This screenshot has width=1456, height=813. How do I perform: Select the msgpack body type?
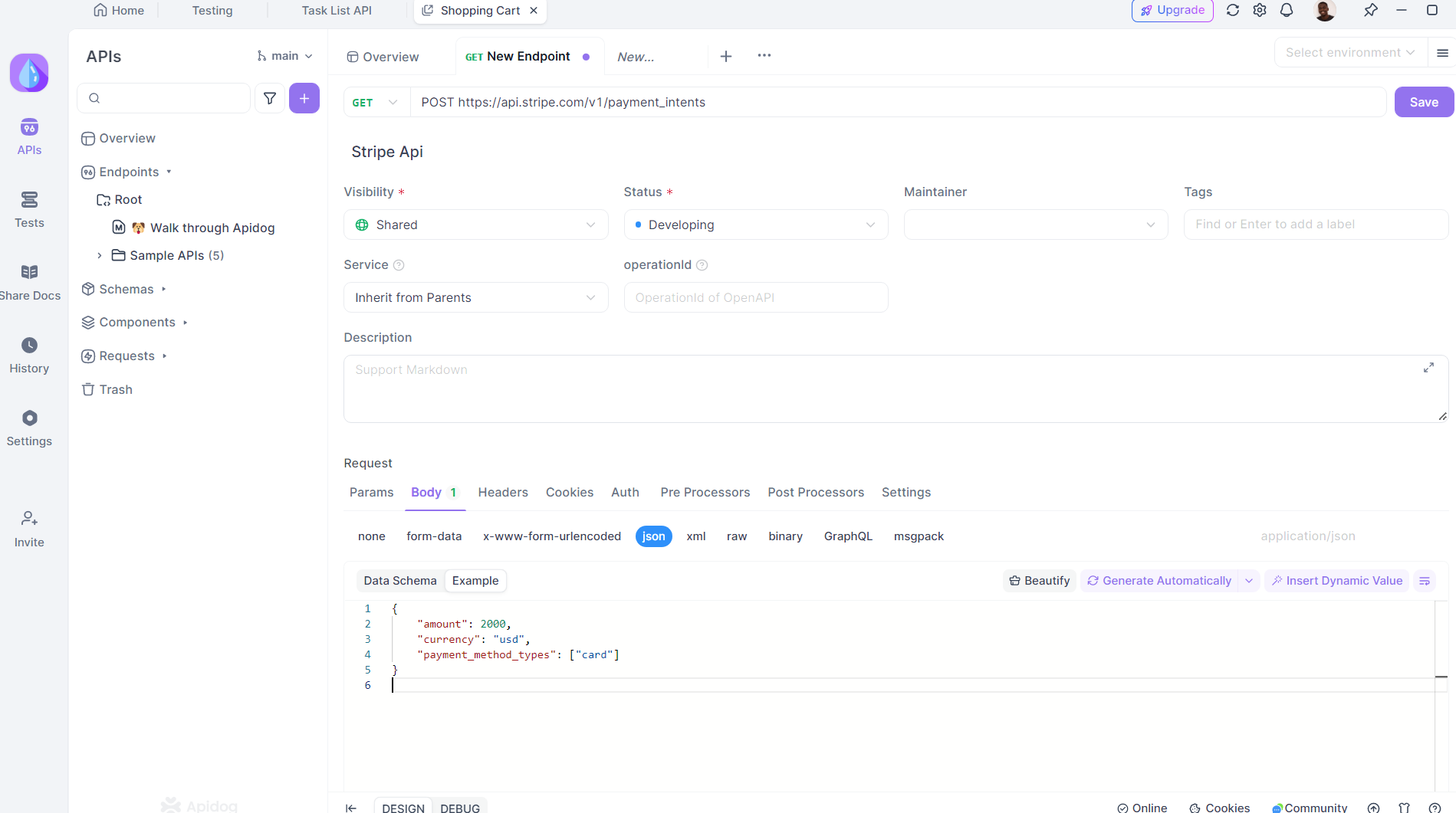pos(919,536)
